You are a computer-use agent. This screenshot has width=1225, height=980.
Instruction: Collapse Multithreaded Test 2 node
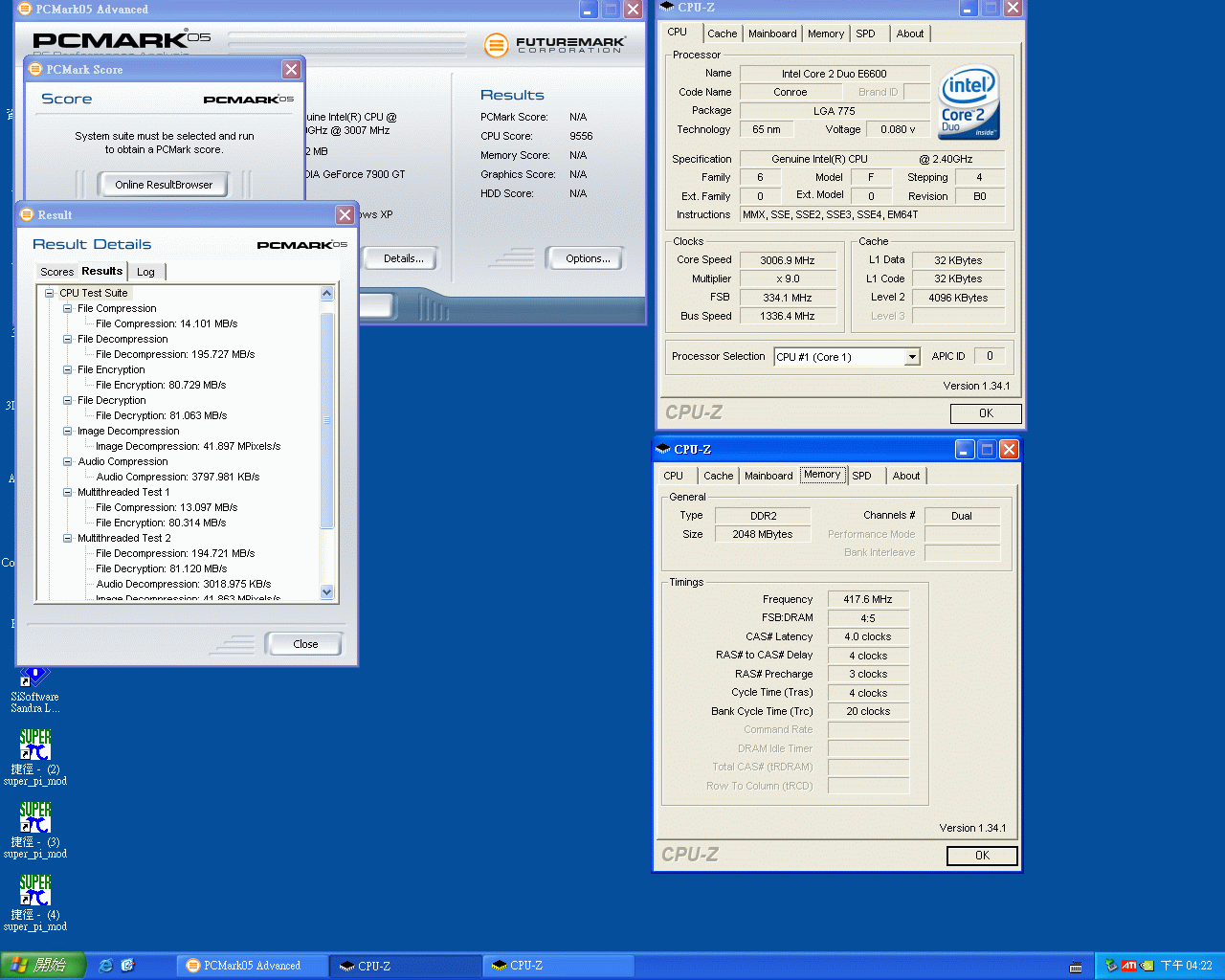68,538
